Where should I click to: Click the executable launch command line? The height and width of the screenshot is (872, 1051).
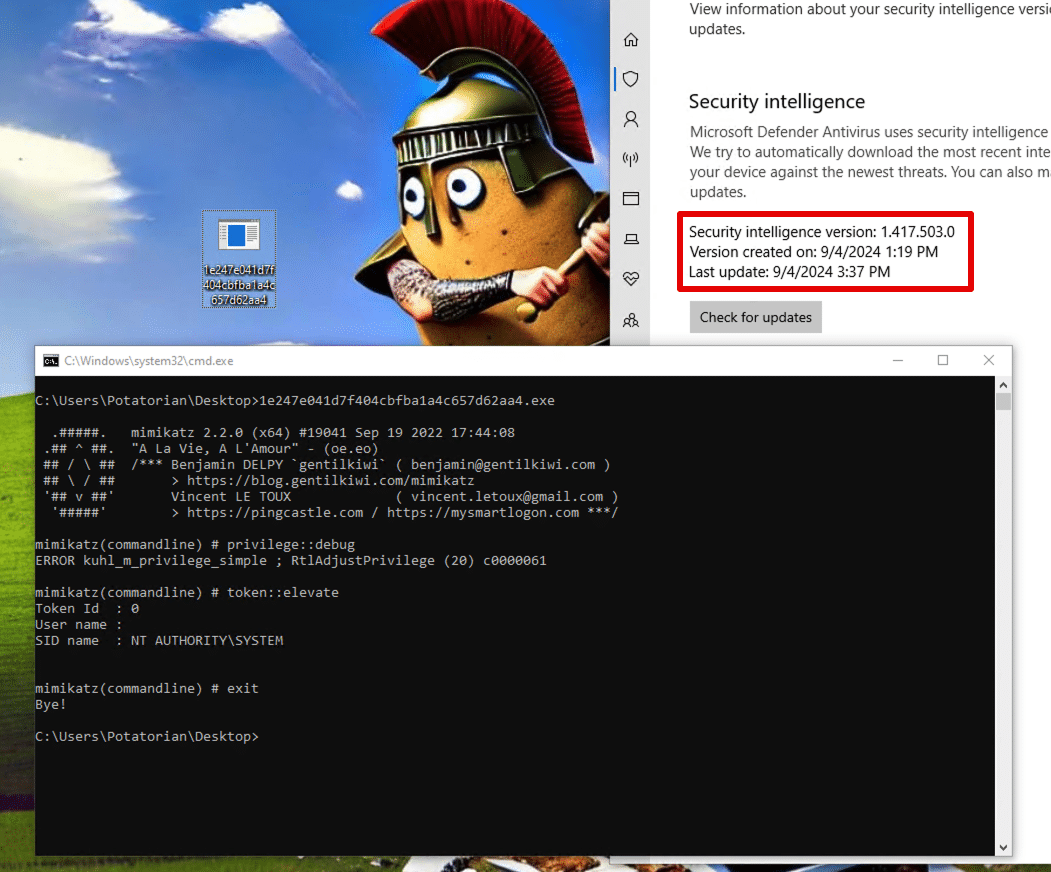pos(295,400)
